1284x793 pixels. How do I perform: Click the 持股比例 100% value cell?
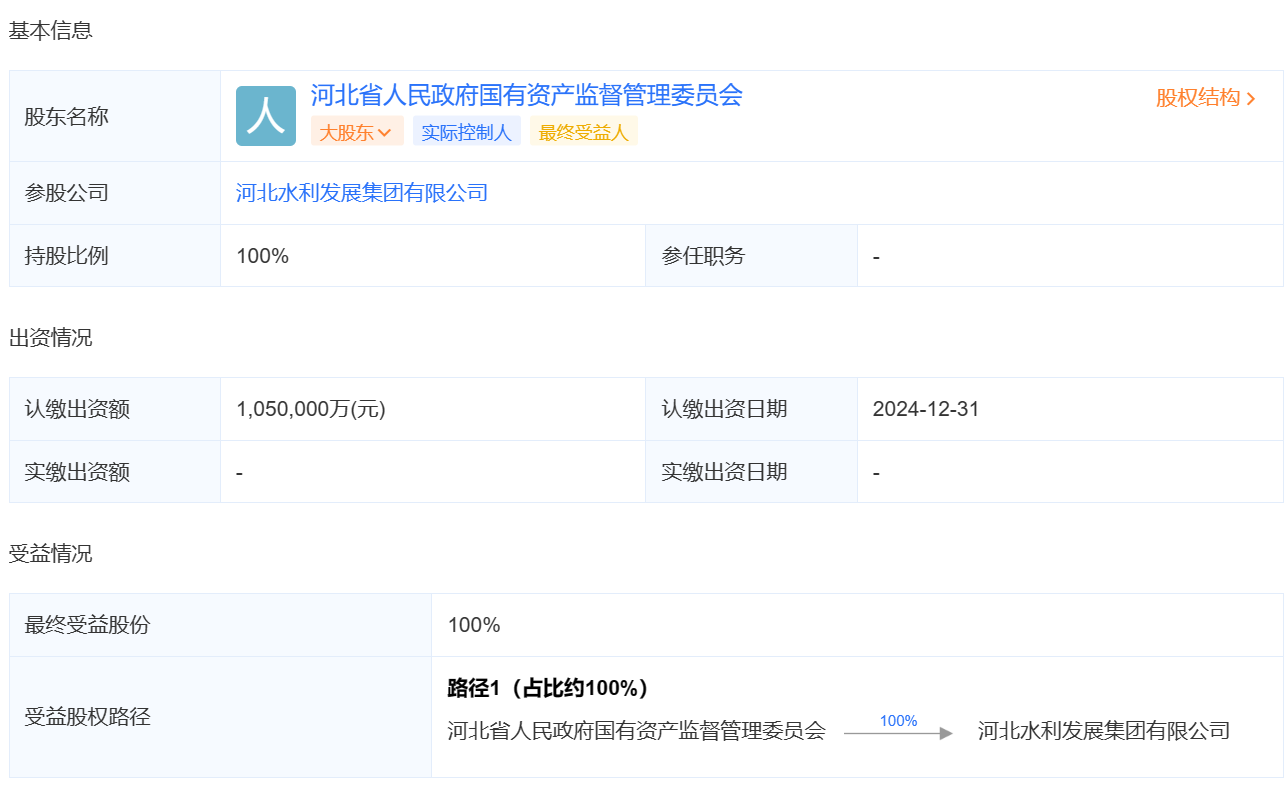(x=263, y=256)
